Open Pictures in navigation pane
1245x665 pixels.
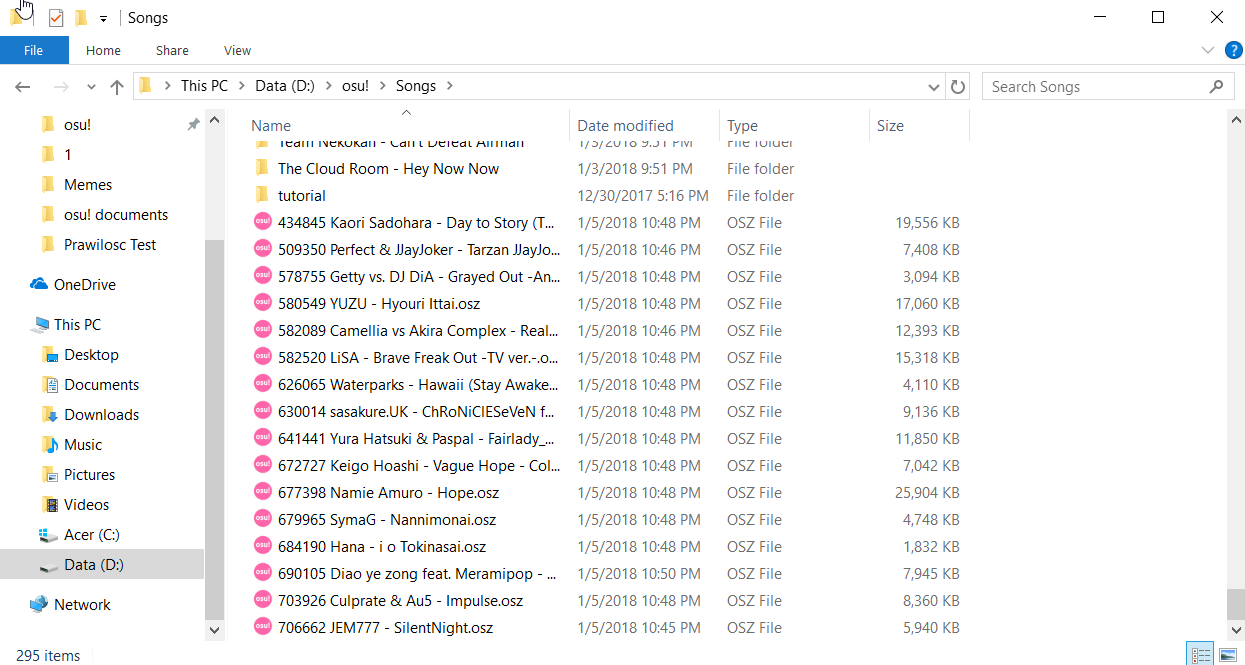point(89,475)
